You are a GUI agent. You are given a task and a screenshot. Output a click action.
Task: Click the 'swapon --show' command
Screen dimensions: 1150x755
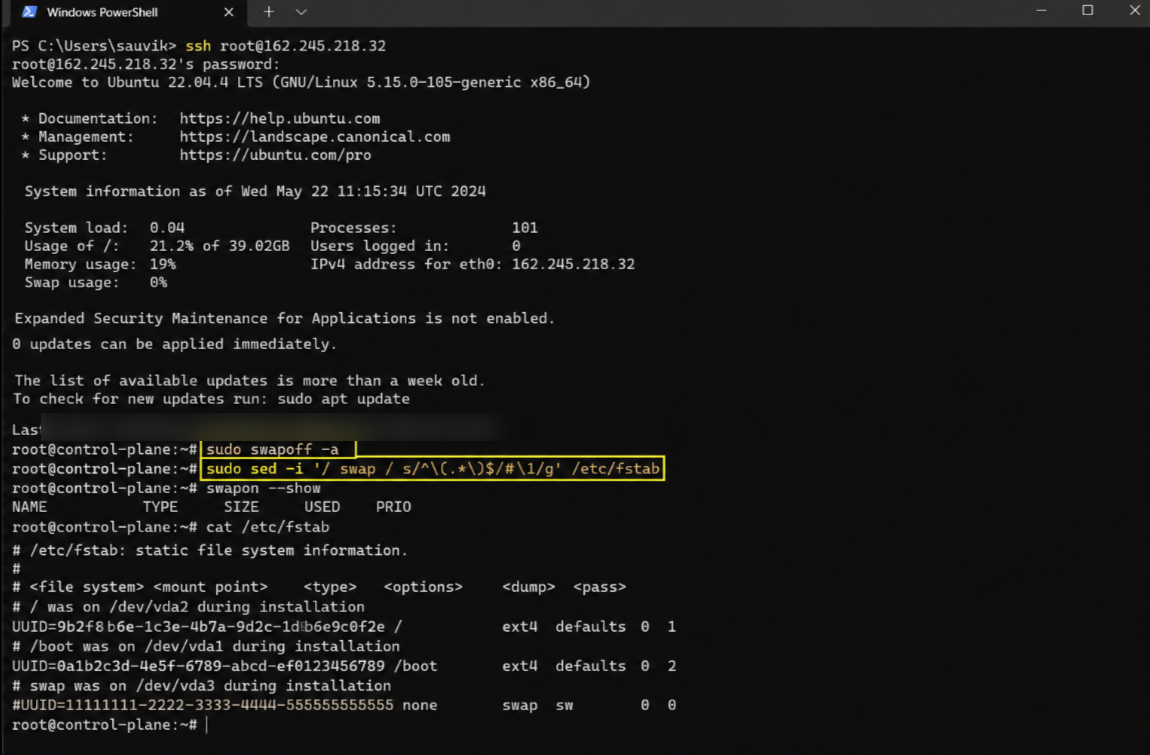pyautogui.click(x=263, y=488)
